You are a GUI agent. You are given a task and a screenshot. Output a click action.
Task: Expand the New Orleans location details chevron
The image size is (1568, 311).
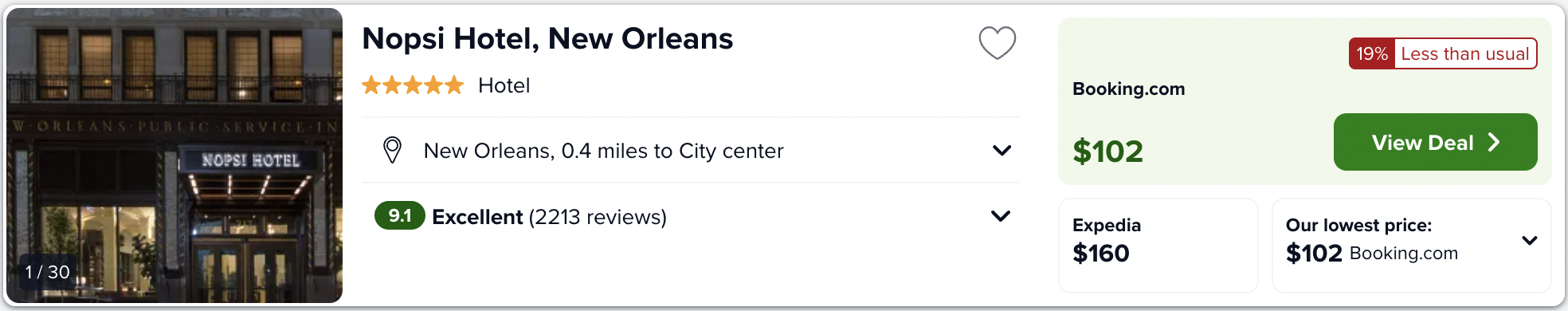[1002, 150]
